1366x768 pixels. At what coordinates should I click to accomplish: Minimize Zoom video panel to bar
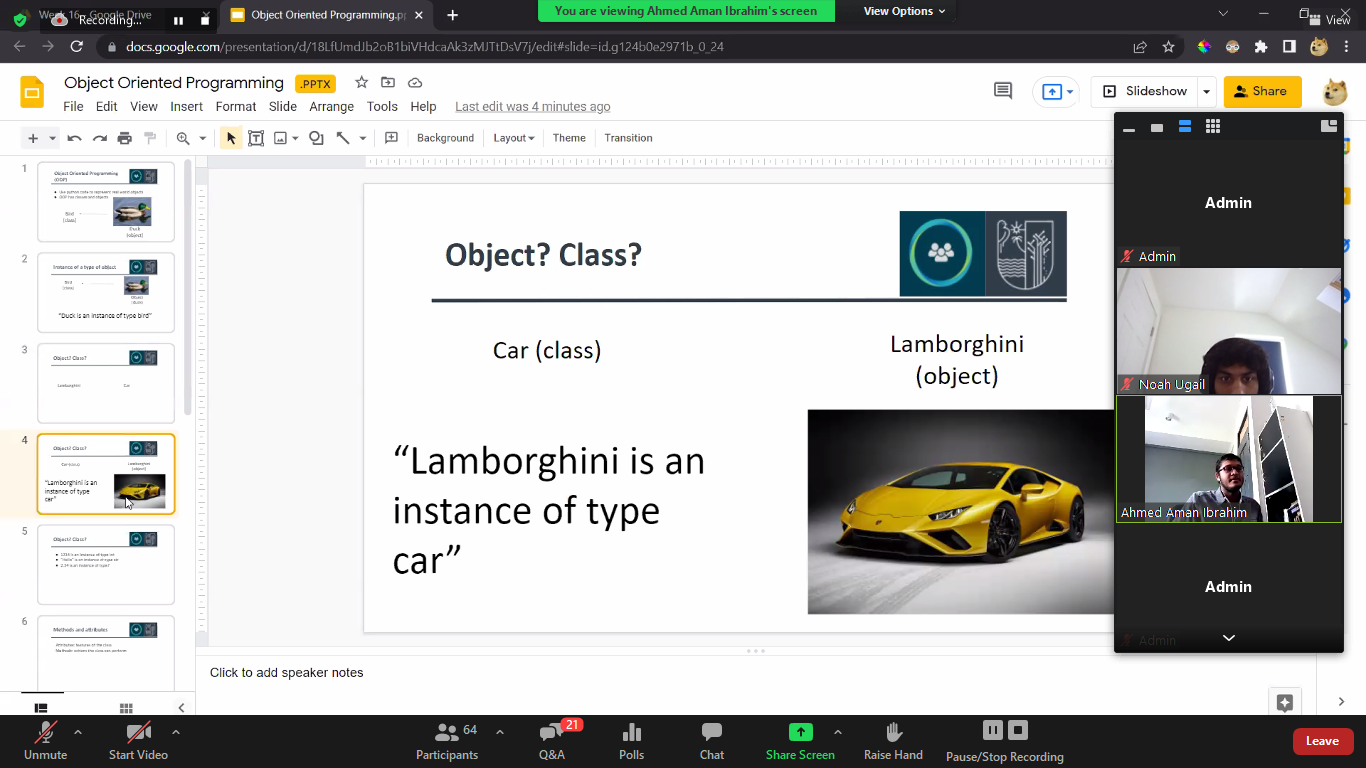coord(1129,129)
